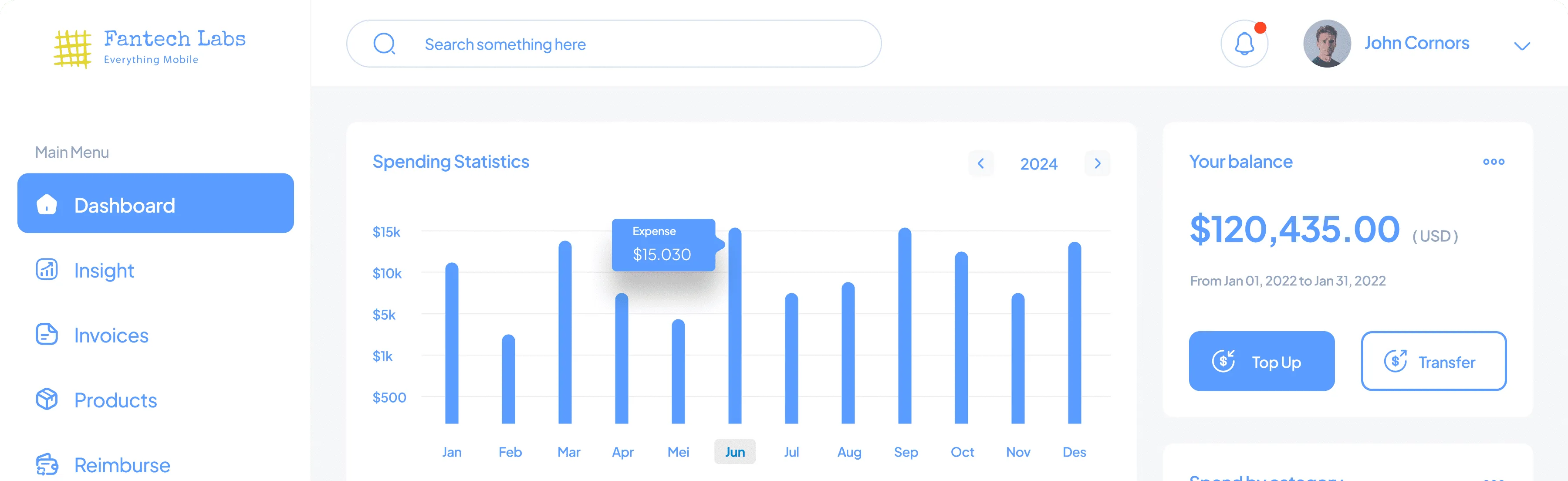This screenshot has width=1568, height=481.
Task: Click the Insight chart icon
Action: click(47, 269)
